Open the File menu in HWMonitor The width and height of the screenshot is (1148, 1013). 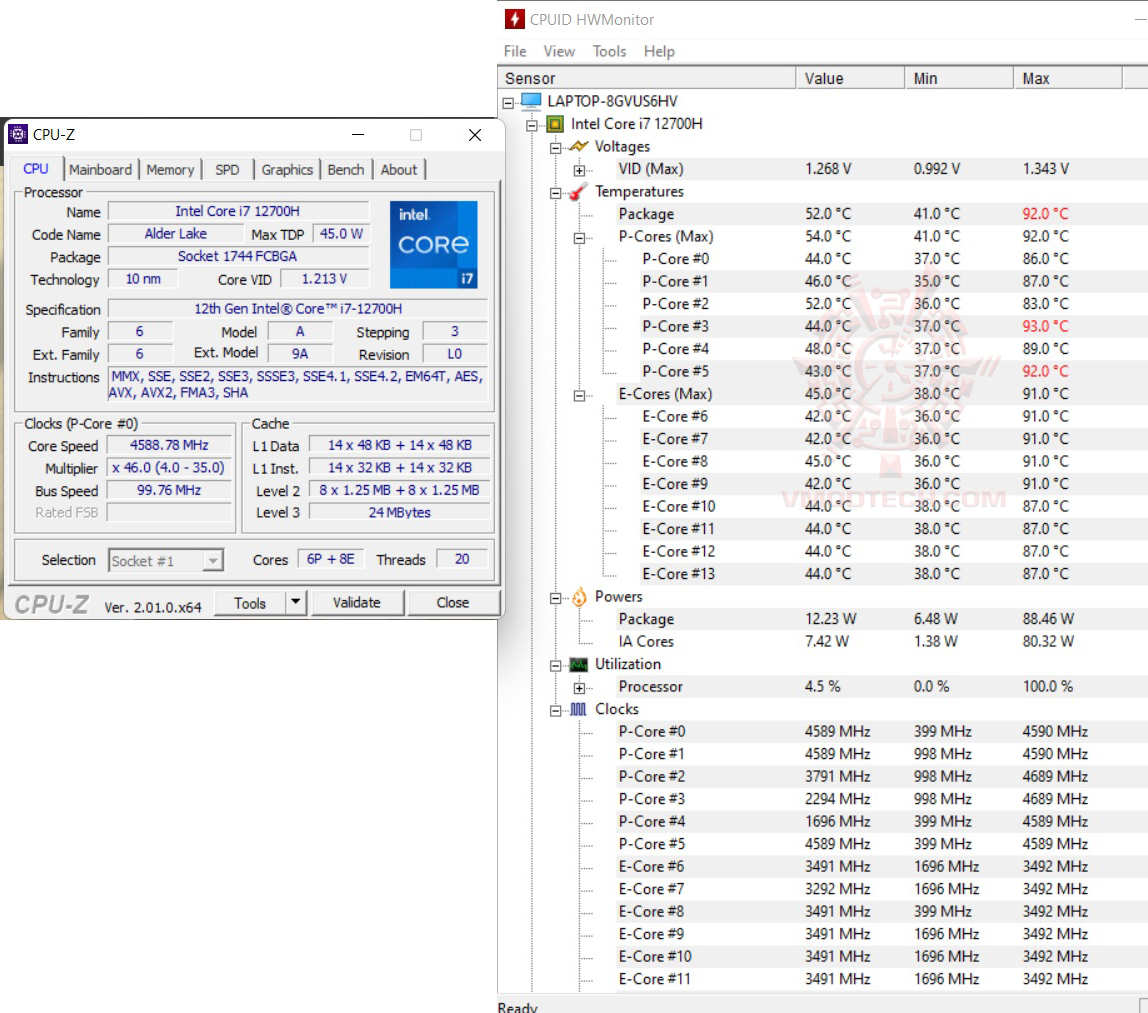515,51
